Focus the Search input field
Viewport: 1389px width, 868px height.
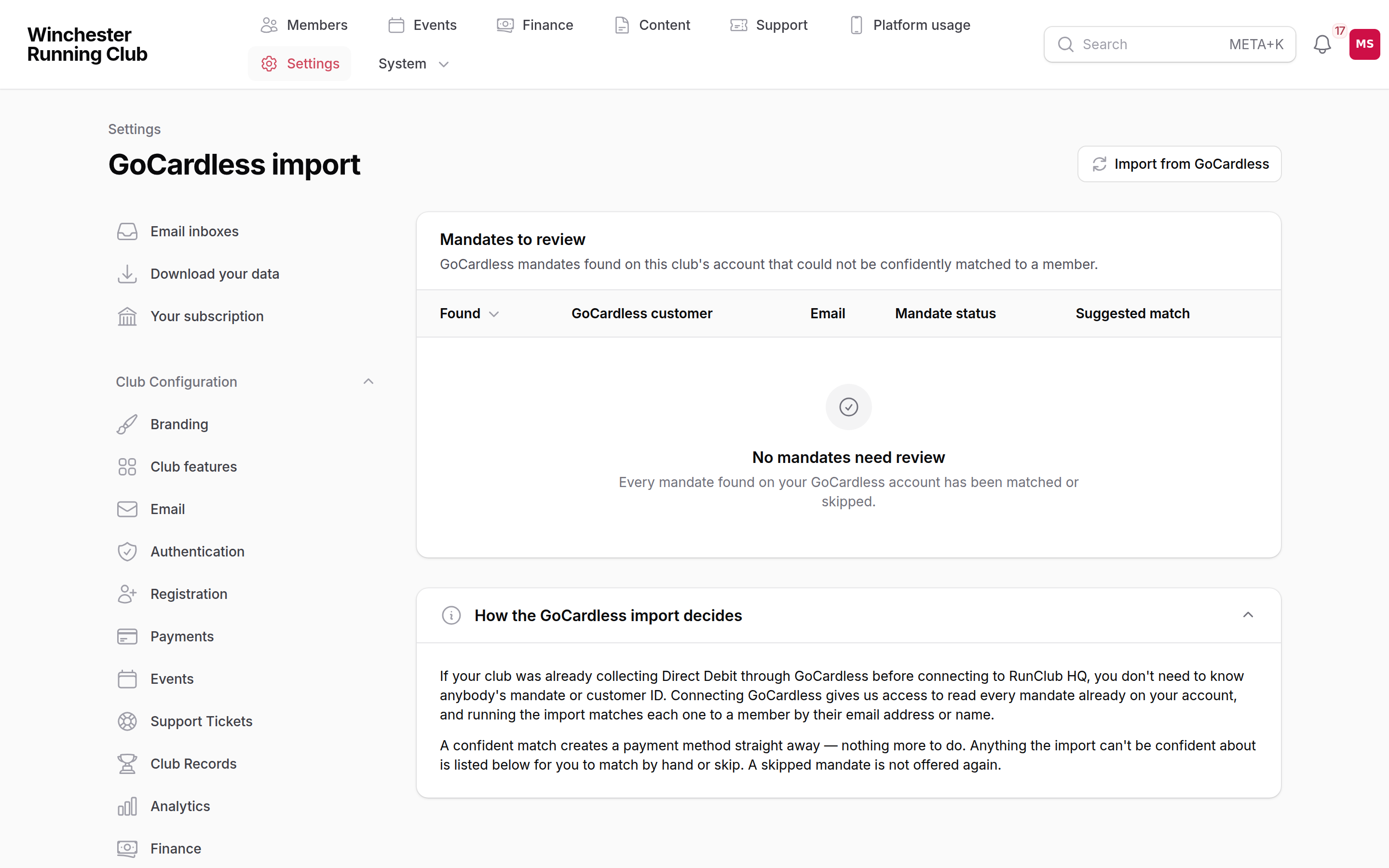[x=1169, y=44]
